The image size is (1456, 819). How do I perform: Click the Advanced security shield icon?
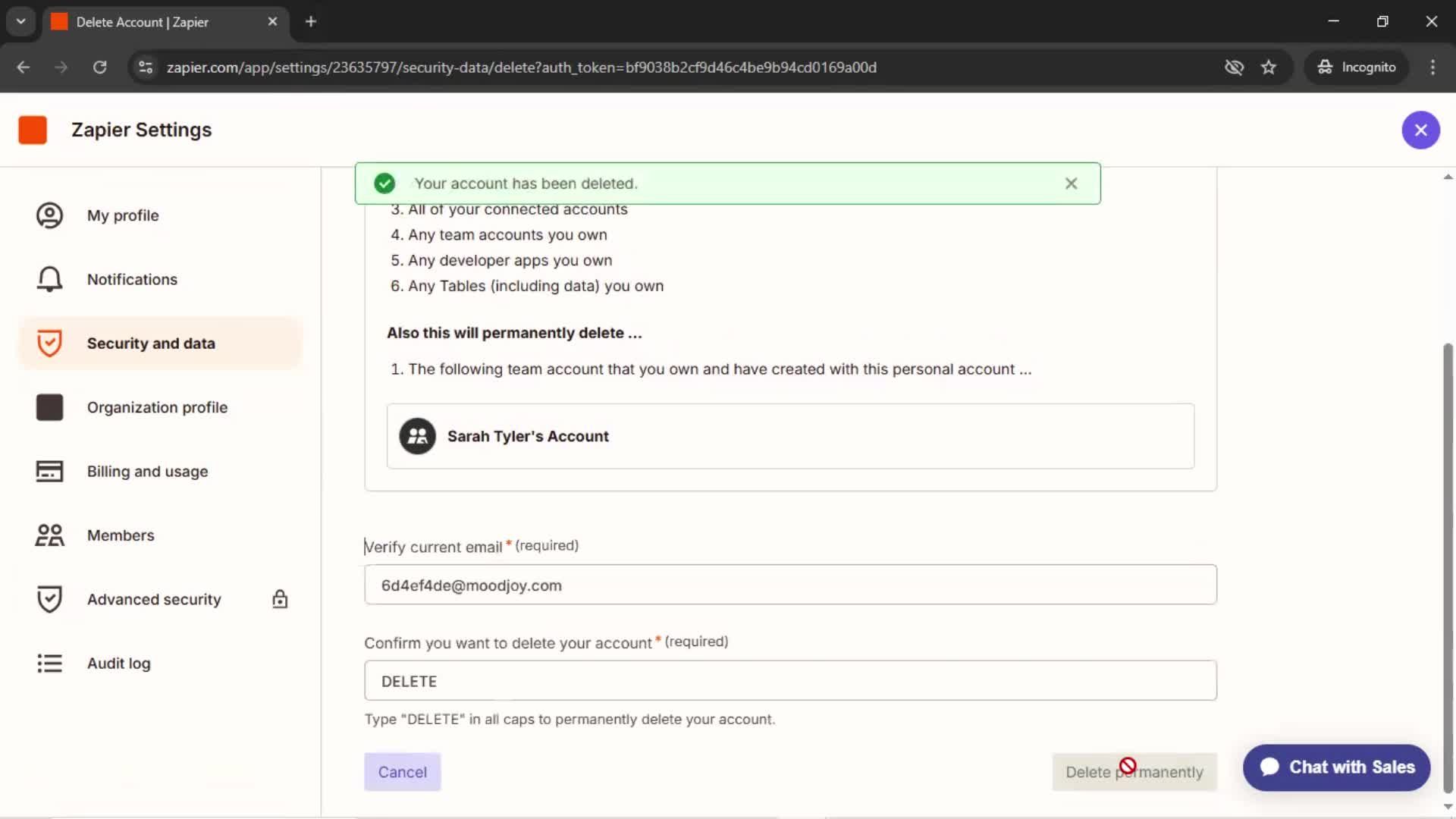(x=50, y=599)
